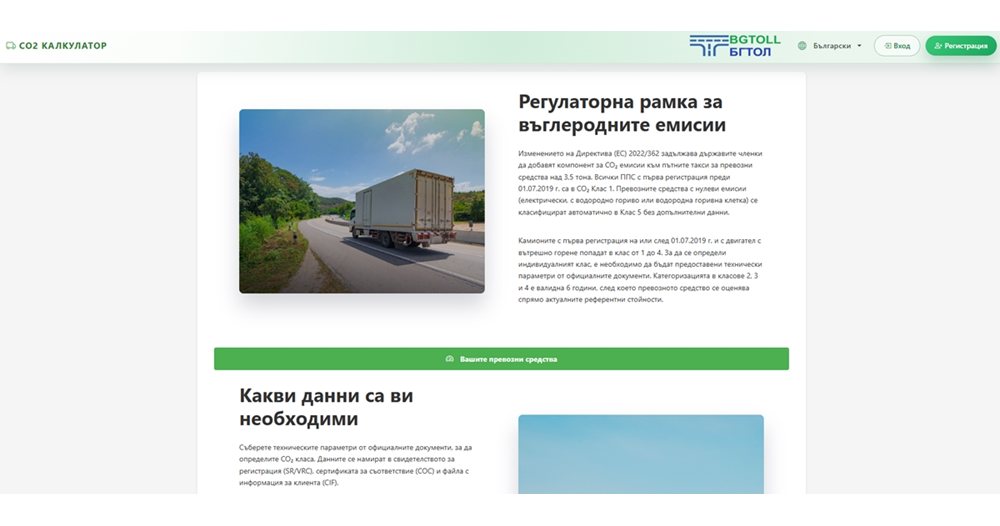Expand the language caret next to Български

click(x=859, y=46)
